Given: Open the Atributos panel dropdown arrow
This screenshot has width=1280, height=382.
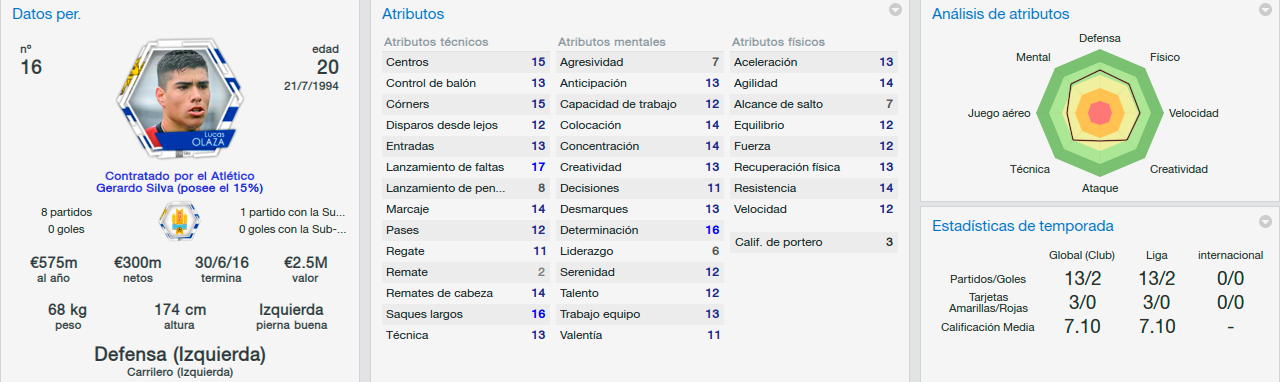Looking at the screenshot, I should tap(896, 10).
